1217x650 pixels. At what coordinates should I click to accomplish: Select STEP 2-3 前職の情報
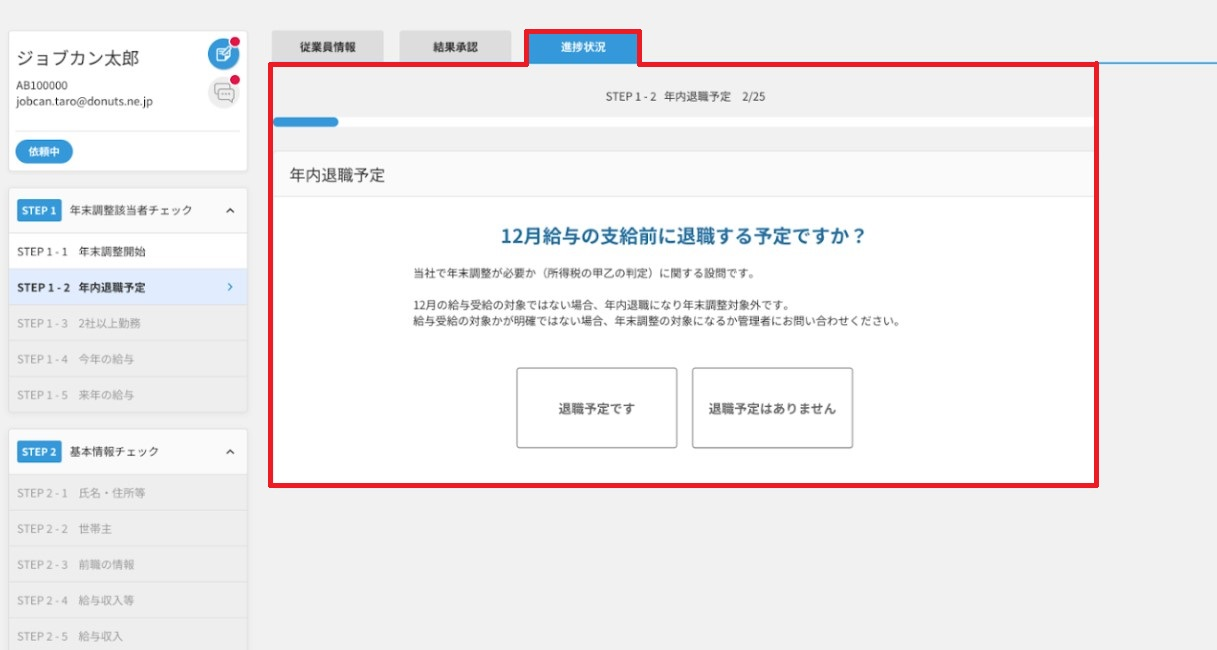click(x=128, y=565)
